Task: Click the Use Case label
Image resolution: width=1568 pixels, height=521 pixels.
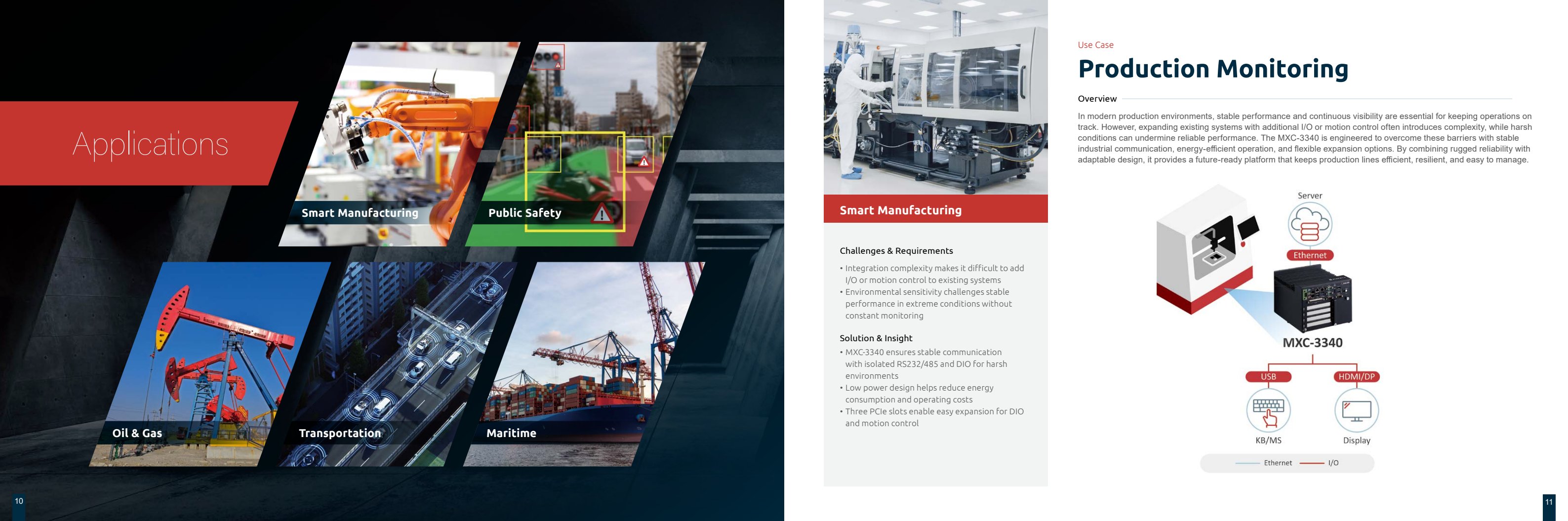Action: pos(1096,45)
